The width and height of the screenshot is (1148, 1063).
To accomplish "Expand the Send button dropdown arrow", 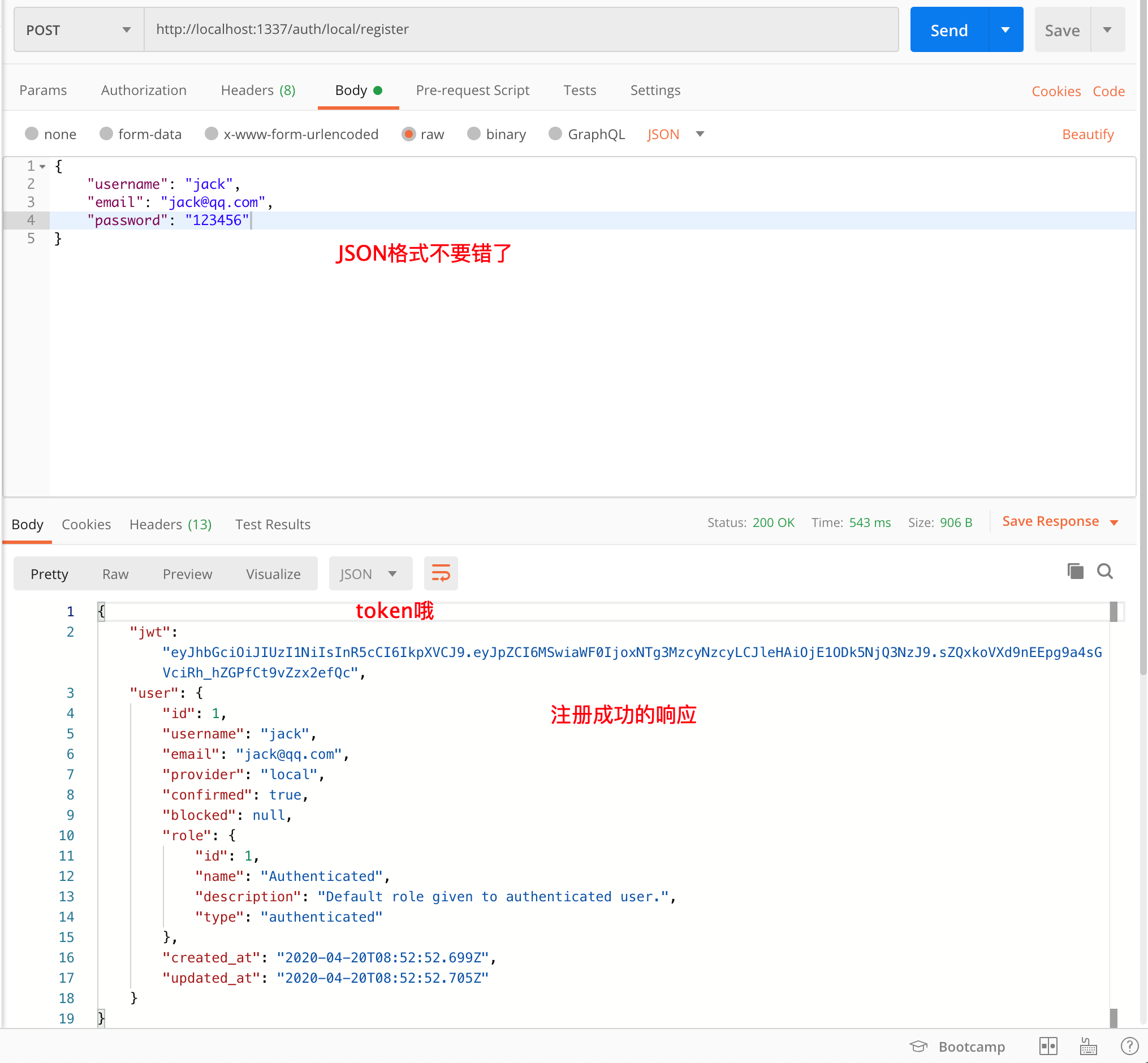I will click(x=1005, y=30).
